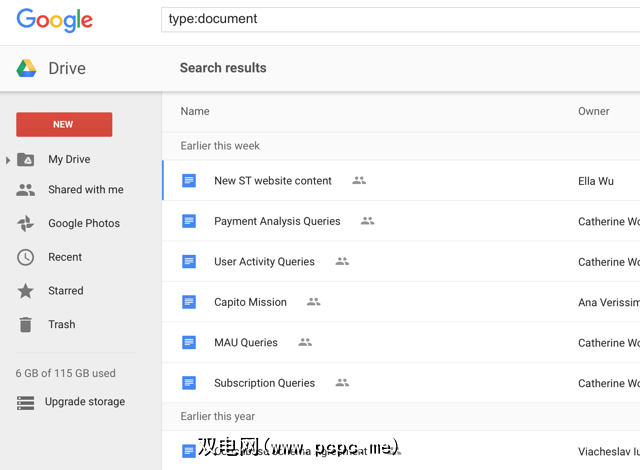Go to Shared with me
Viewport: 640px width, 470px height.
pos(86,190)
